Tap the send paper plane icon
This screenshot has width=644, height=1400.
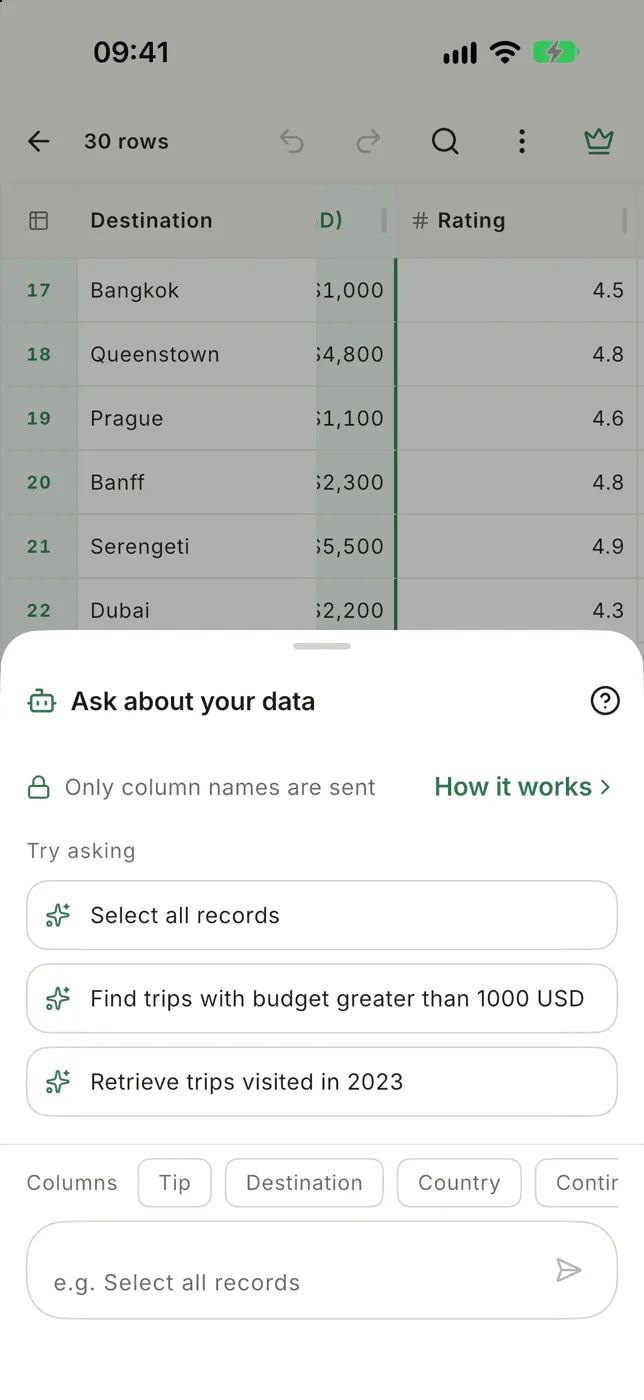tap(568, 1270)
